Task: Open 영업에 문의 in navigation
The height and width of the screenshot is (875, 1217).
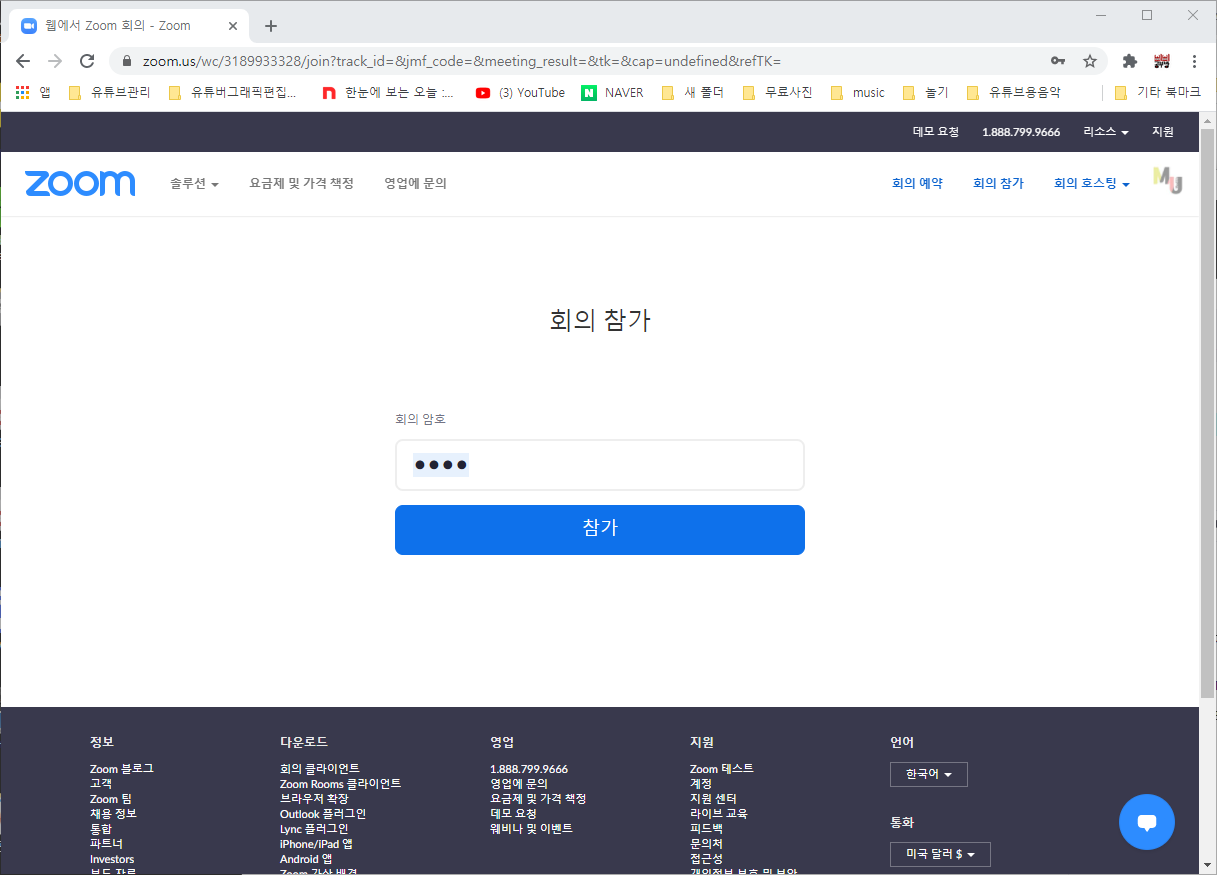Action: pyautogui.click(x=415, y=184)
